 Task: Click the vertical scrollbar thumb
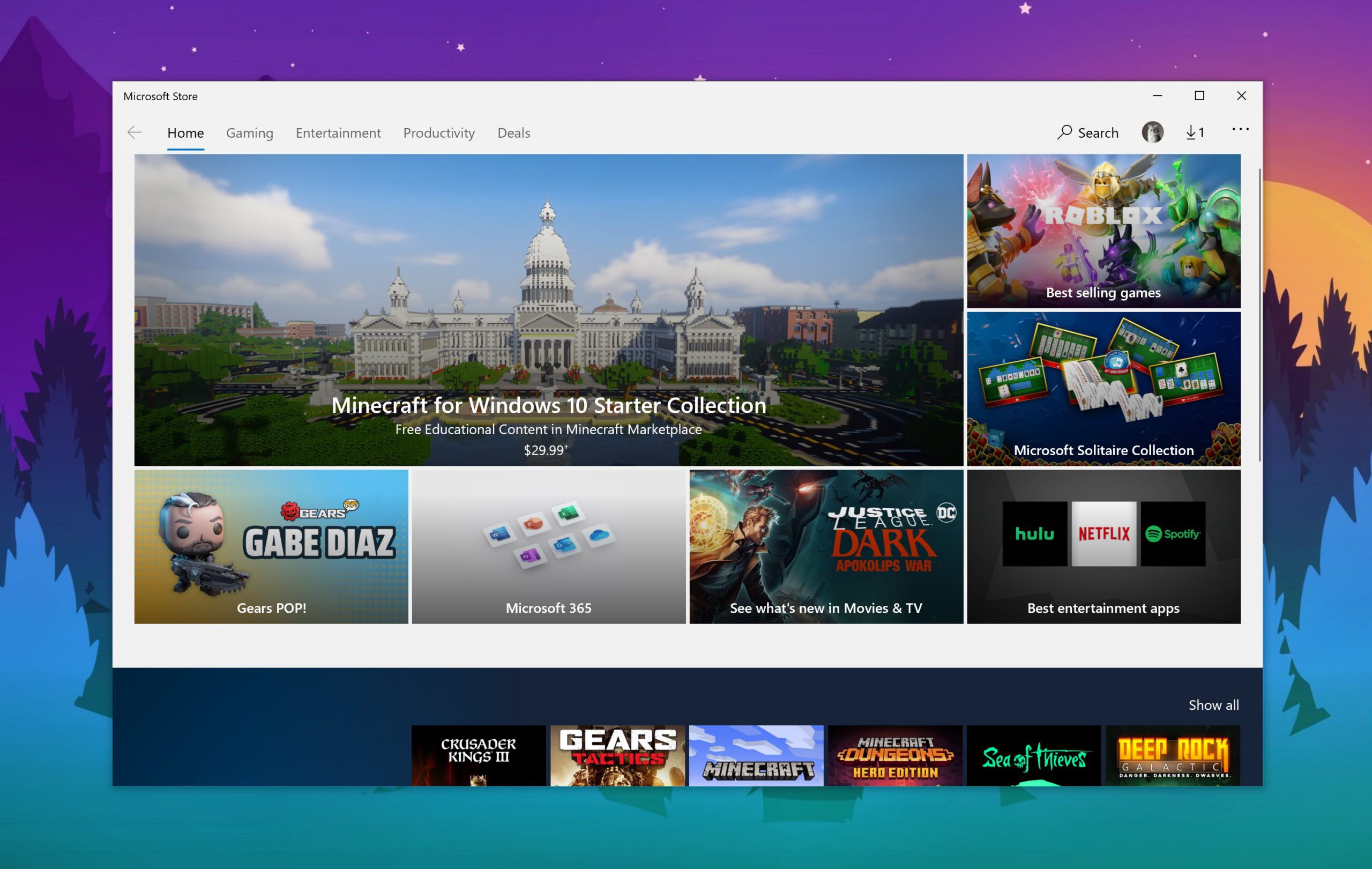coord(1259,315)
